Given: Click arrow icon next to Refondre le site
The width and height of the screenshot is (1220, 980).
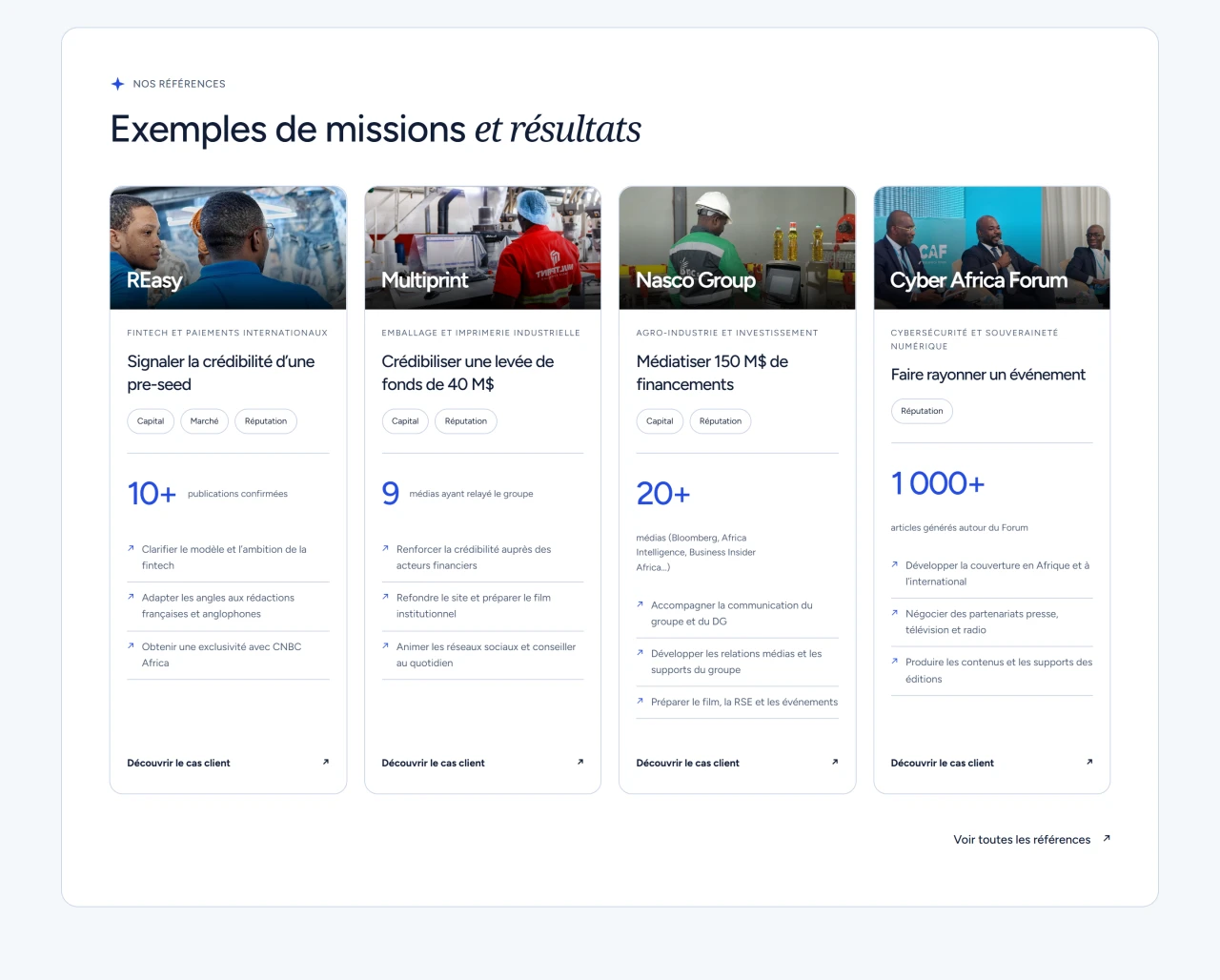Looking at the screenshot, I should tap(386, 597).
